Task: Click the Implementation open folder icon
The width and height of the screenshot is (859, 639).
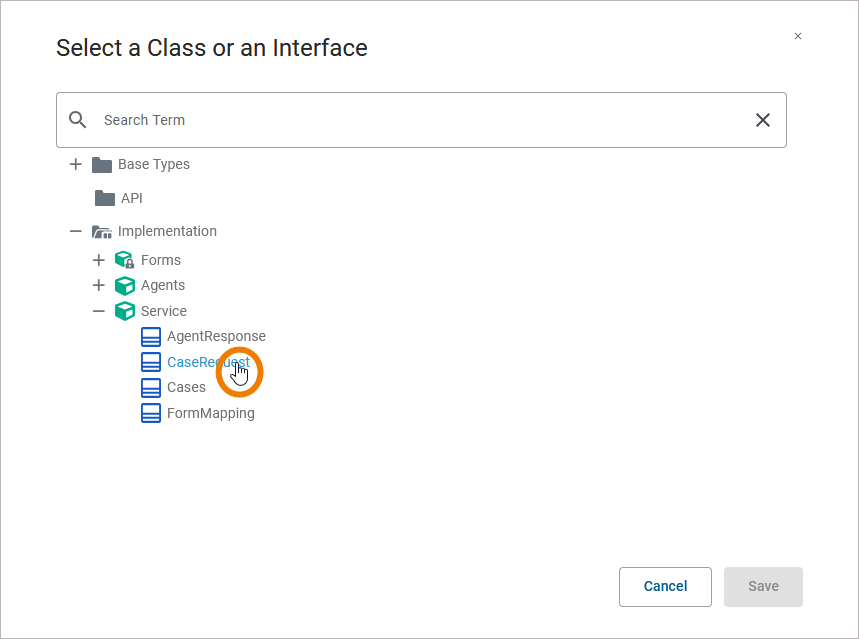Action: (x=102, y=231)
